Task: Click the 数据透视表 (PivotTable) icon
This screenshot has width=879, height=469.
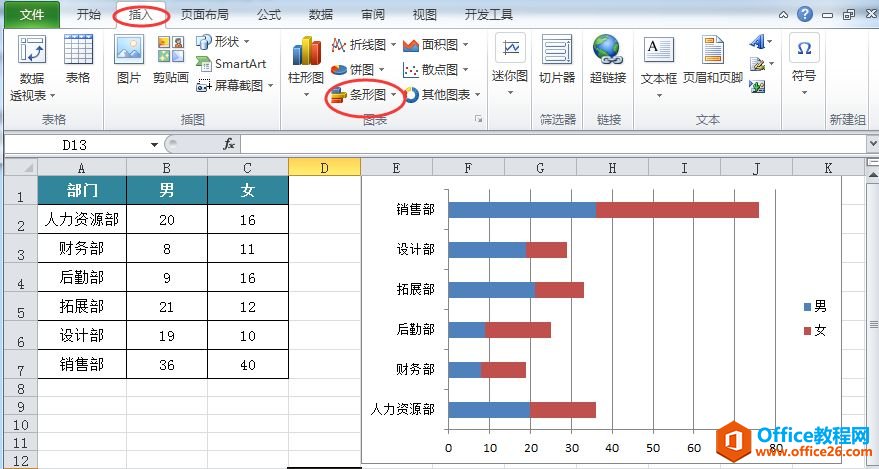Action: pyautogui.click(x=32, y=52)
